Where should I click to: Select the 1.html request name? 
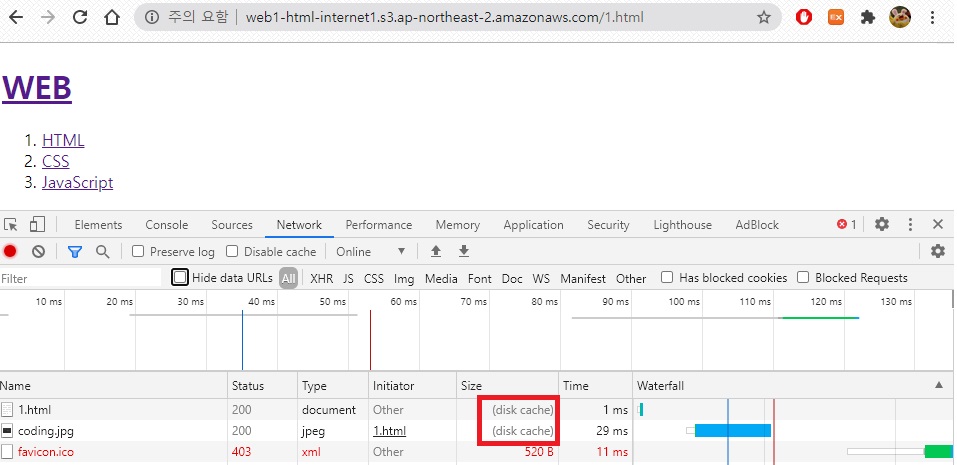pyautogui.click(x=35, y=409)
